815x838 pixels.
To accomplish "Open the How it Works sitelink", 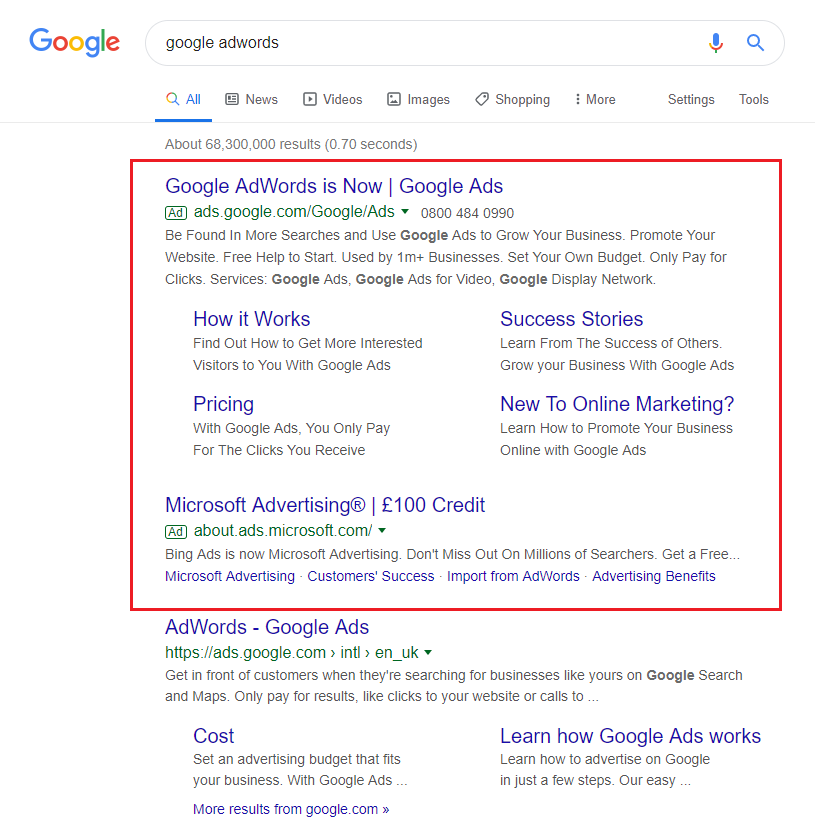I will coord(252,319).
